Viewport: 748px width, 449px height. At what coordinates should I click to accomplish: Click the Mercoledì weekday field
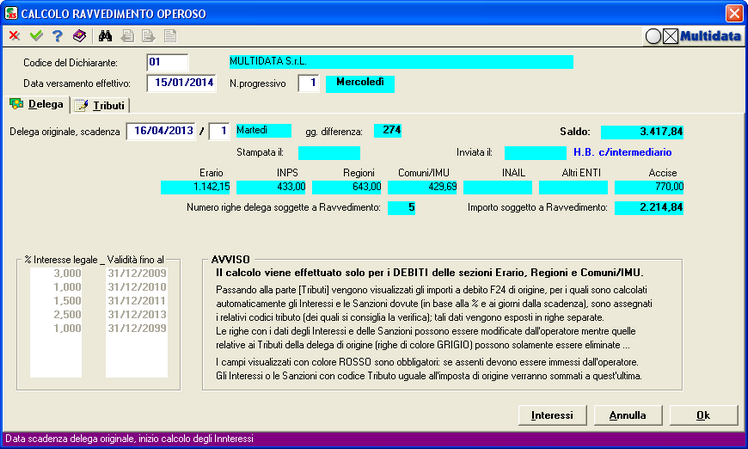click(x=360, y=83)
